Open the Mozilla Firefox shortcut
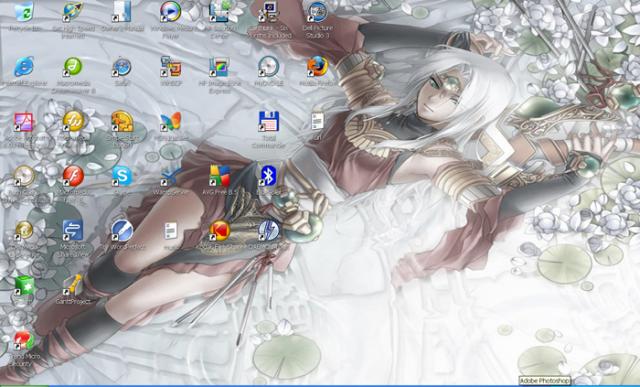This screenshot has height=387, width=640. tap(317, 67)
